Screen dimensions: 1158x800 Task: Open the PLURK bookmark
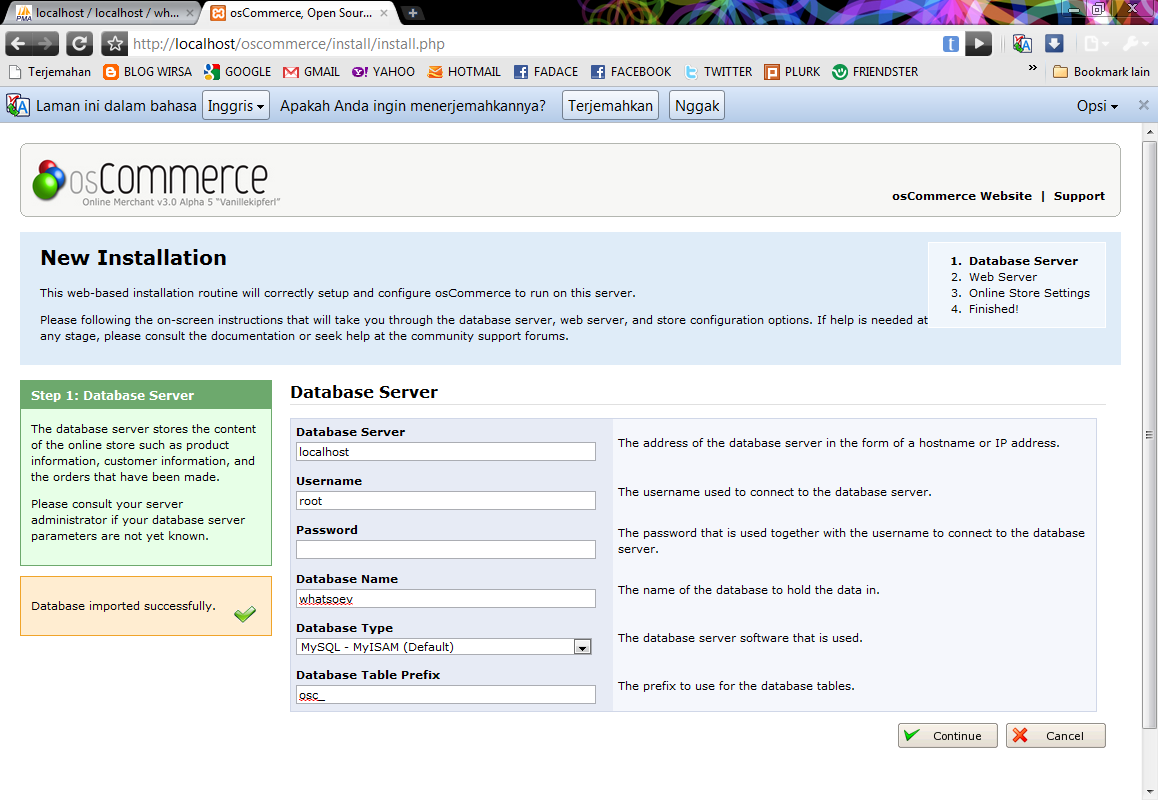[x=792, y=72]
